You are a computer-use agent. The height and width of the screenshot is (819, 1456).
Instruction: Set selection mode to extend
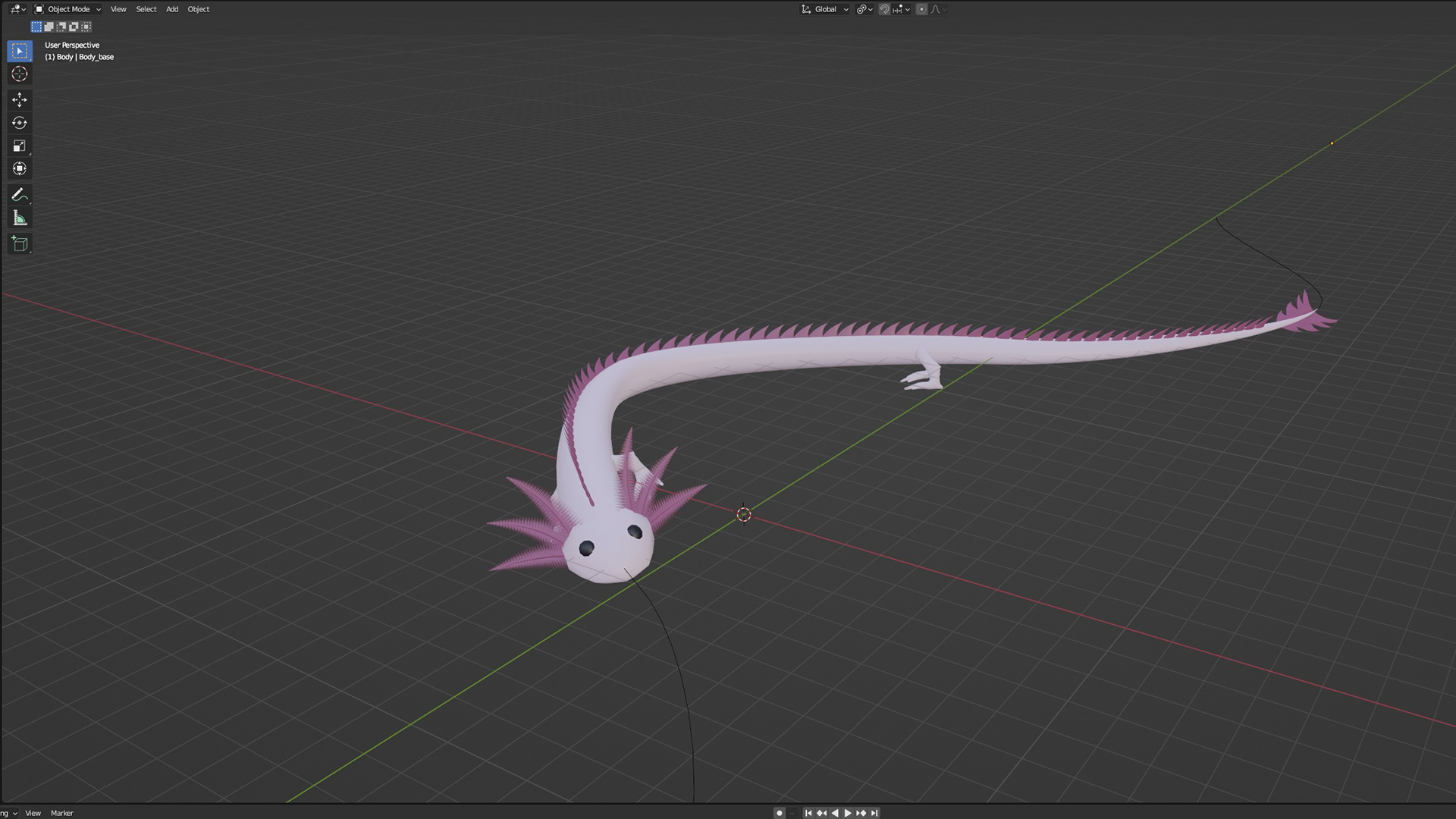(49, 27)
